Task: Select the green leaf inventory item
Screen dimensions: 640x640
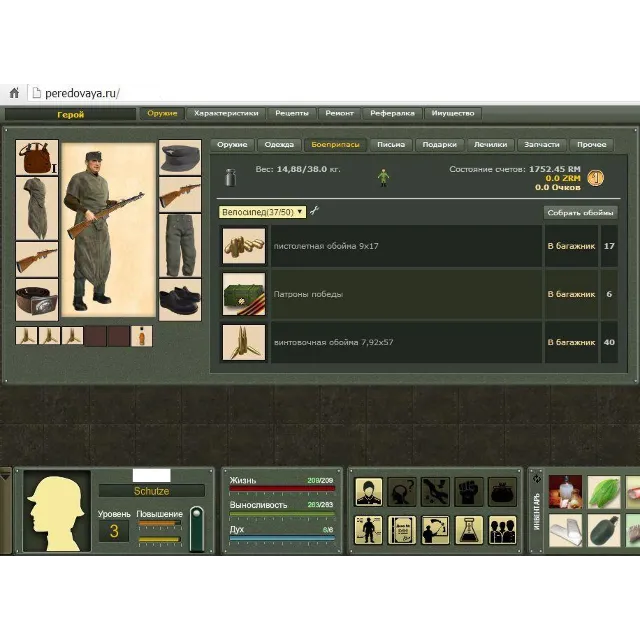Action: (604, 492)
